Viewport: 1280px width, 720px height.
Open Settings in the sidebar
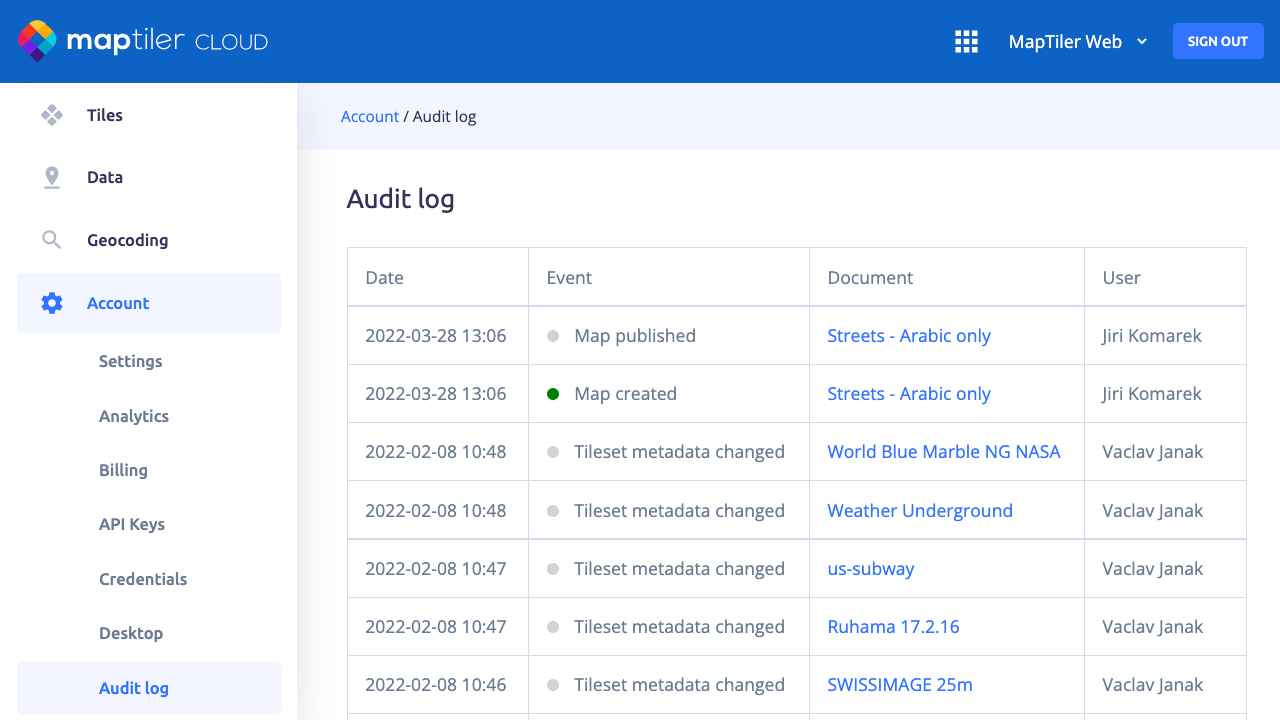coord(130,361)
